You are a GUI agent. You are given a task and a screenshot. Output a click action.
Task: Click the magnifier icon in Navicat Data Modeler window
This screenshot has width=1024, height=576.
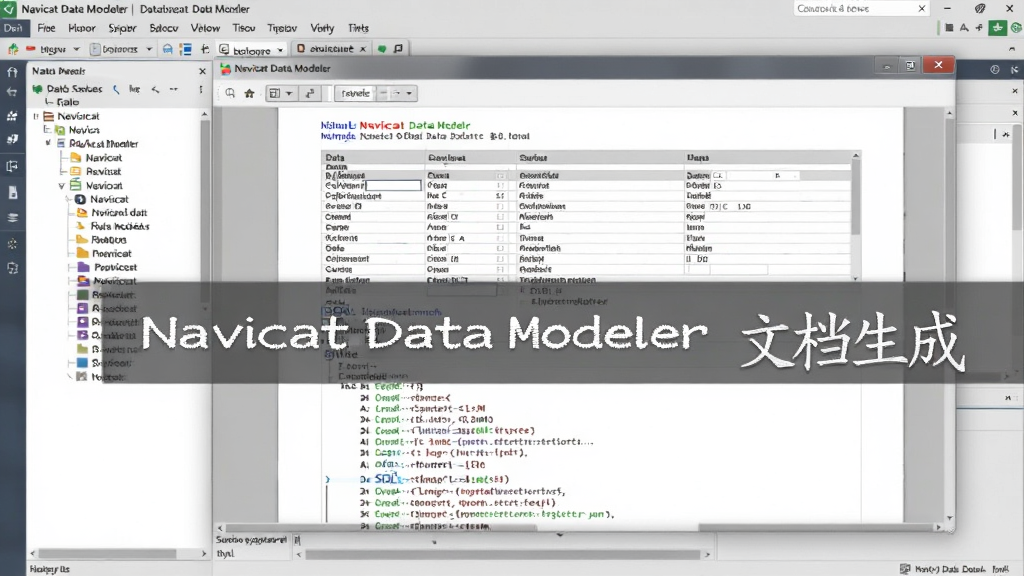point(230,93)
